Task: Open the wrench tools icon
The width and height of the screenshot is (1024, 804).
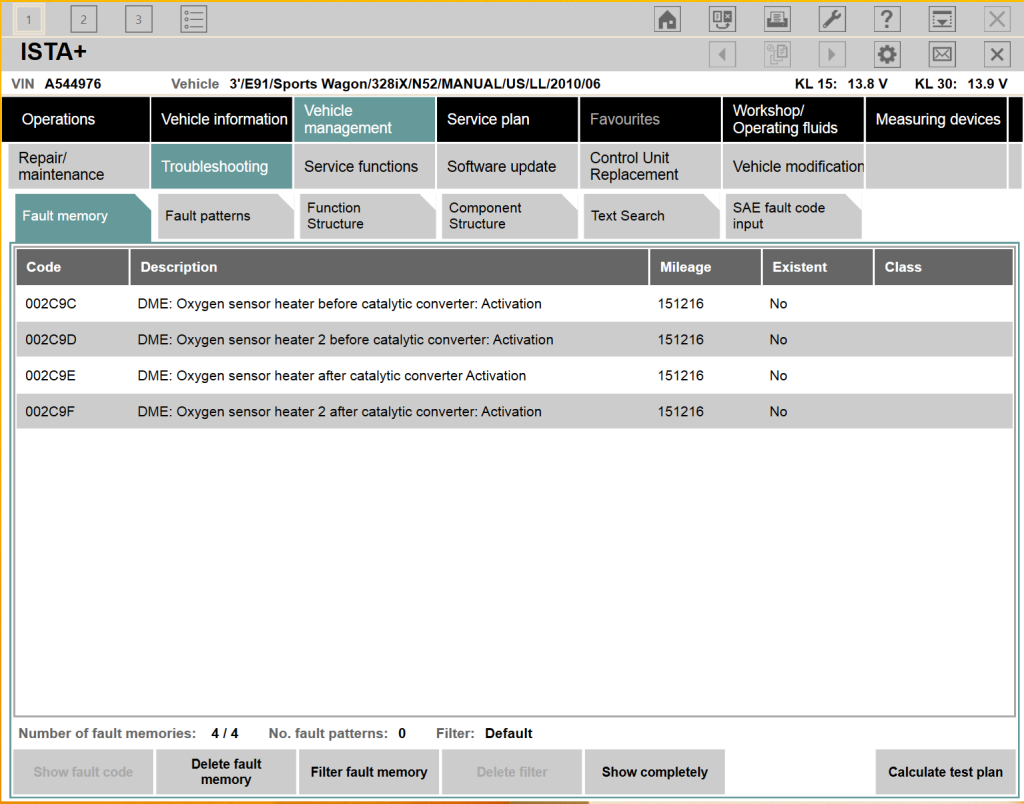Action: tap(832, 19)
